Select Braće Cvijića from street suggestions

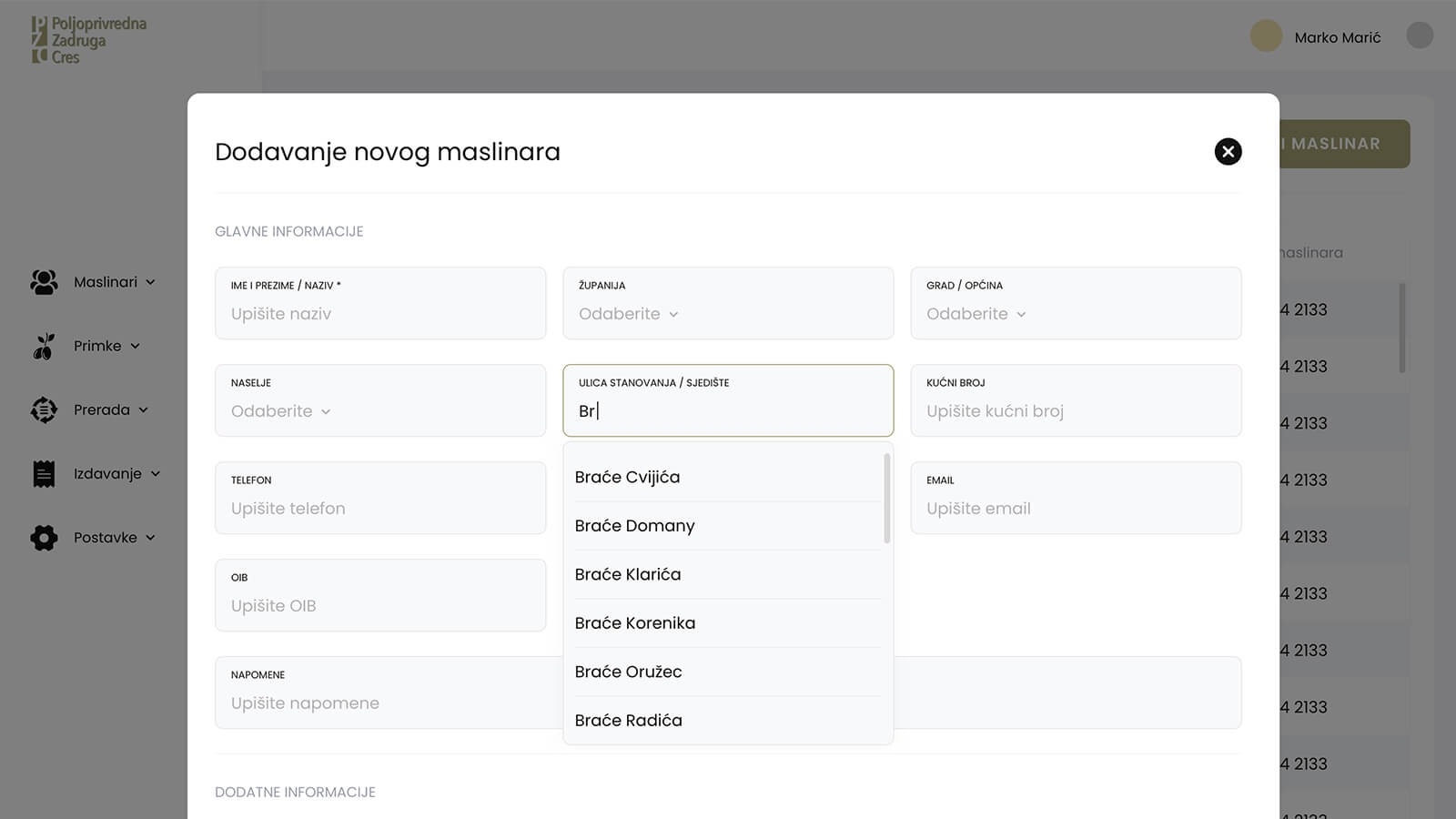pos(726,477)
